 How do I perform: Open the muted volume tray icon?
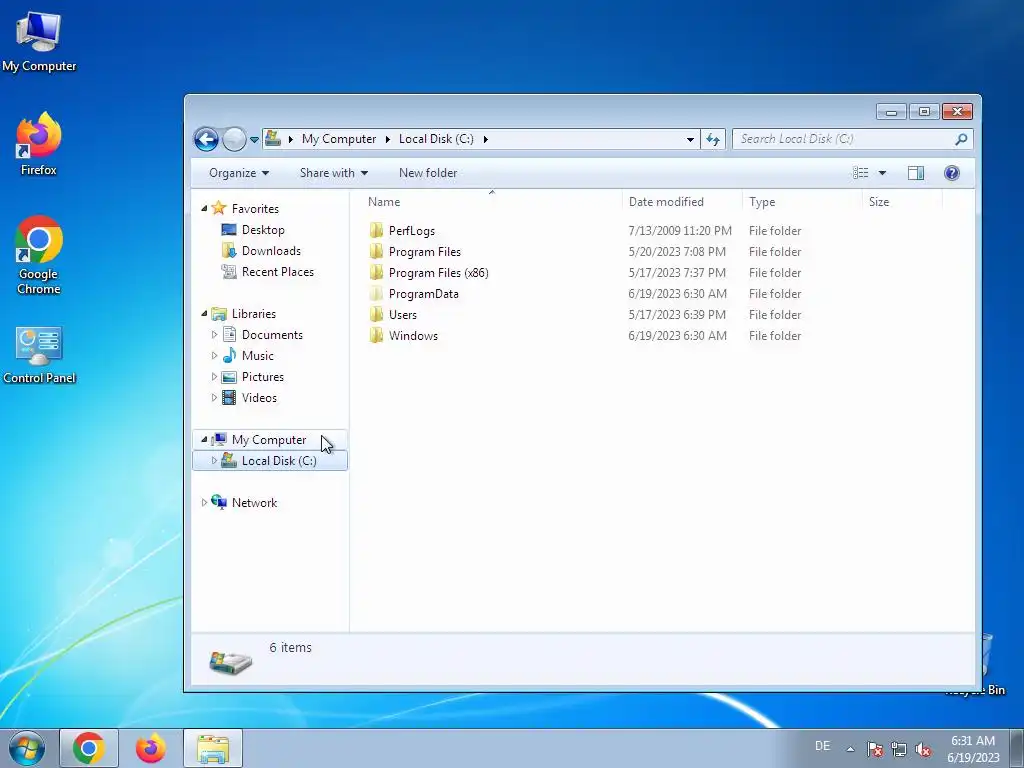tap(923, 749)
